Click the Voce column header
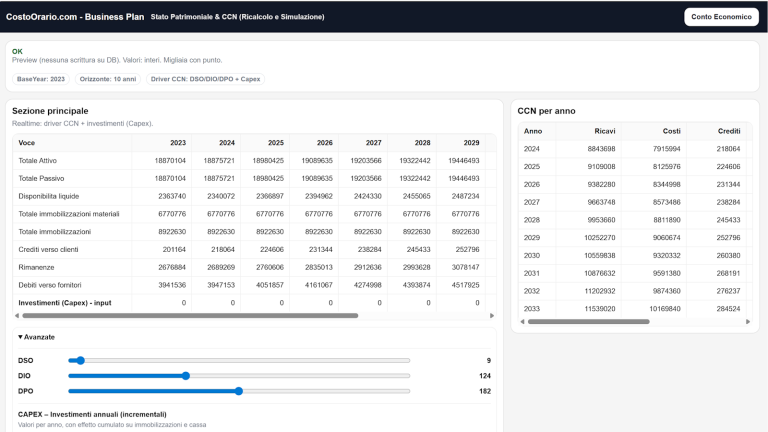Screen dimensions: 768x432 pos(27,143)
